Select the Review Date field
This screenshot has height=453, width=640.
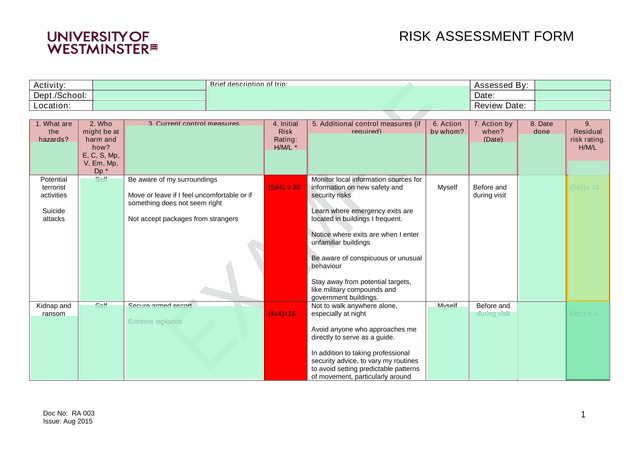click(572, 105)
